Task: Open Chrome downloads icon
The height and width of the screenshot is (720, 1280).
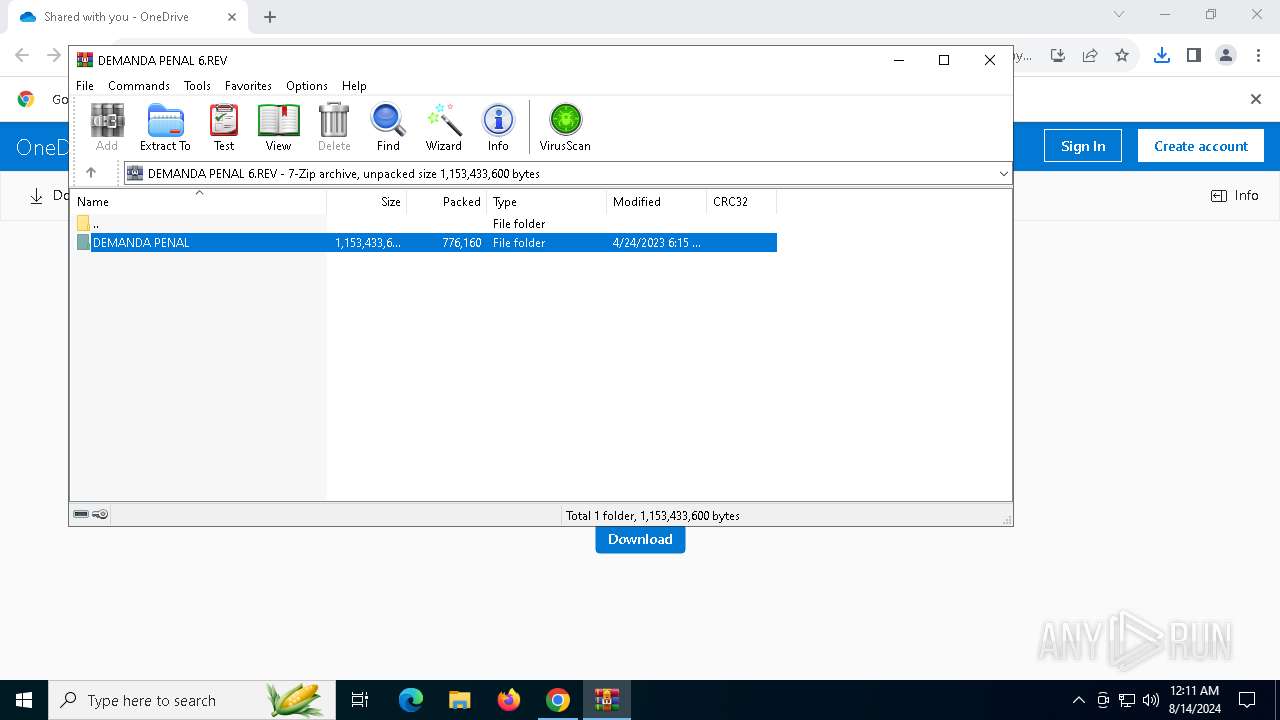Action: pyautogui.click(x=1161, y=56)
